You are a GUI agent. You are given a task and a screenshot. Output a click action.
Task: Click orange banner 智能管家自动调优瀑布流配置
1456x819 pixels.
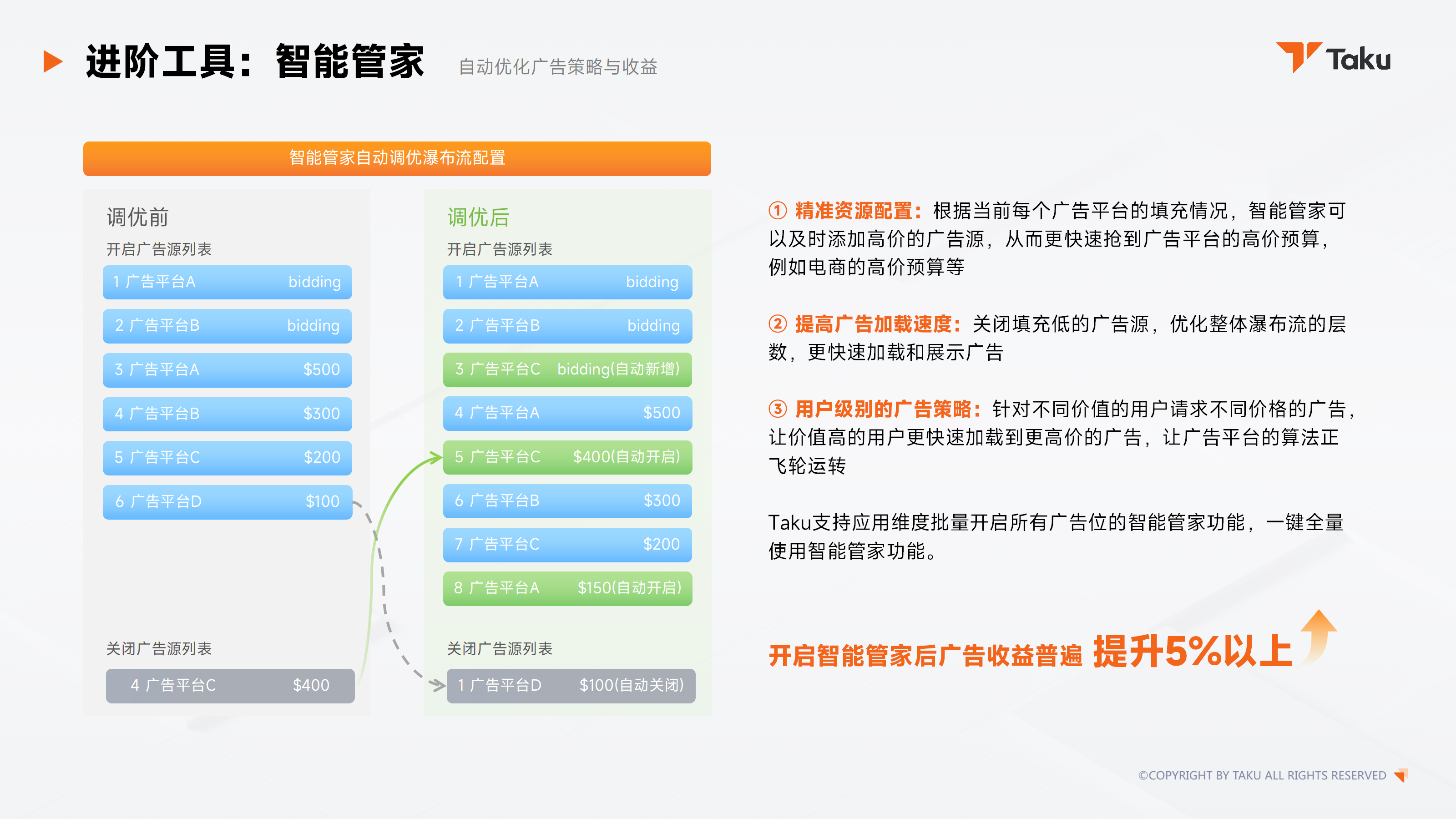click(397, 158)
